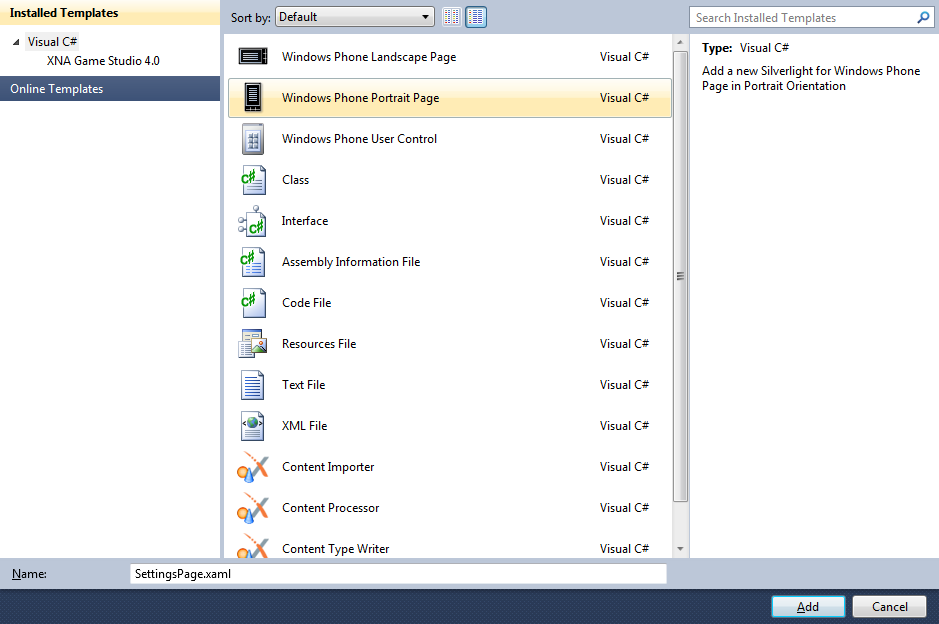This screenshot has width=939, height=624.
Task: Switch to small icons view
Action: (452, 17)
